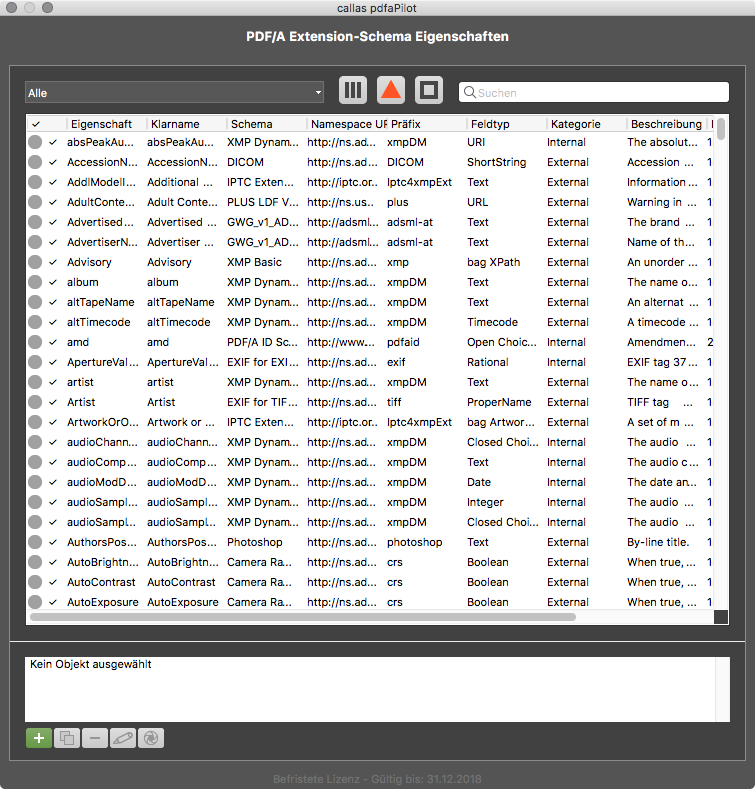Select the 'AutoBrightn...' property cell
The width and height of the screenshot is (755, 789).
click(103, 562)
